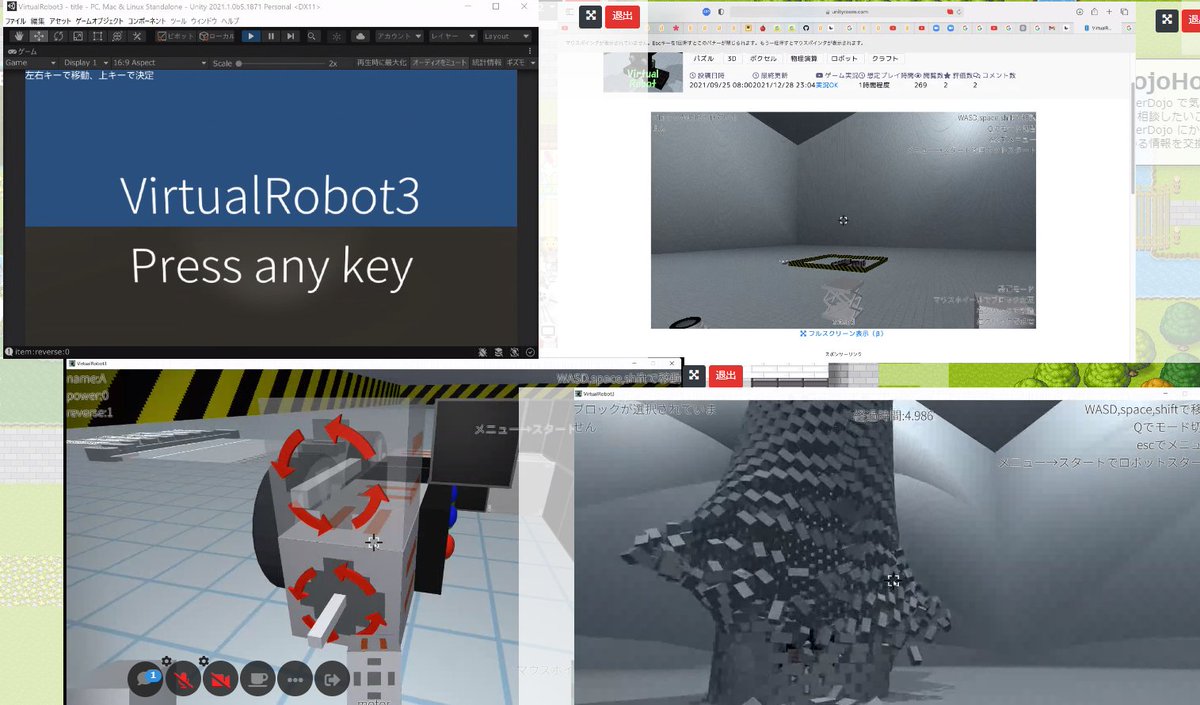Viewport: 1200px width, 705px height.
Task: Click the Unity collab sun-shaped icon
Action: coord(335,36)
